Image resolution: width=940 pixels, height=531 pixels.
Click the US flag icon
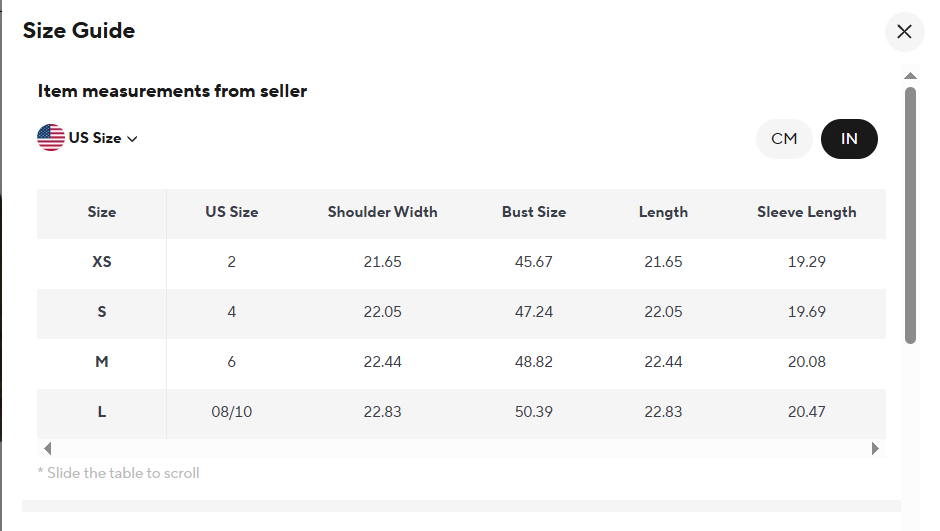tap(51, 138)
